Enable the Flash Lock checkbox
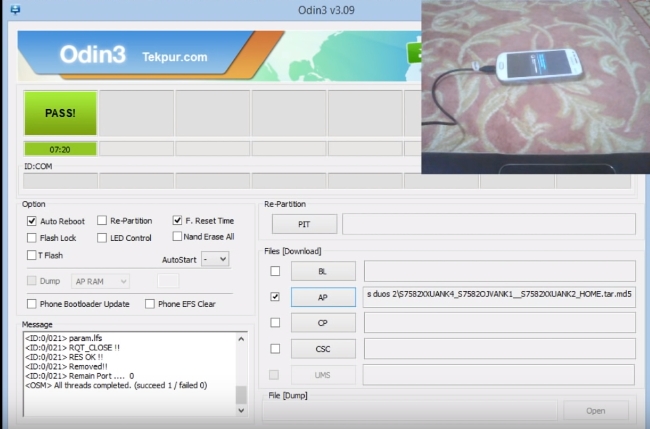Viewport: 650px width, 429px height. 32,238
